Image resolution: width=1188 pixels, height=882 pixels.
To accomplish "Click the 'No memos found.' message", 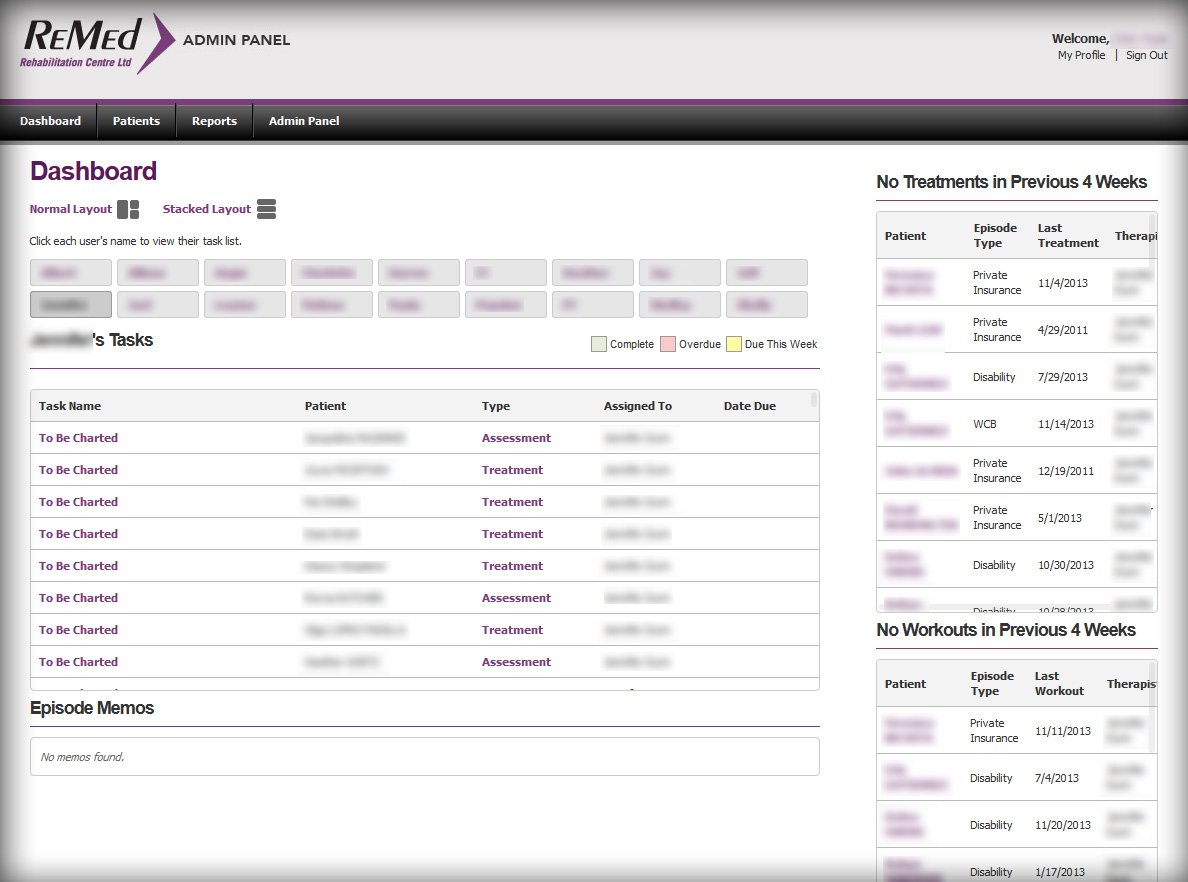I will [83, 757].
